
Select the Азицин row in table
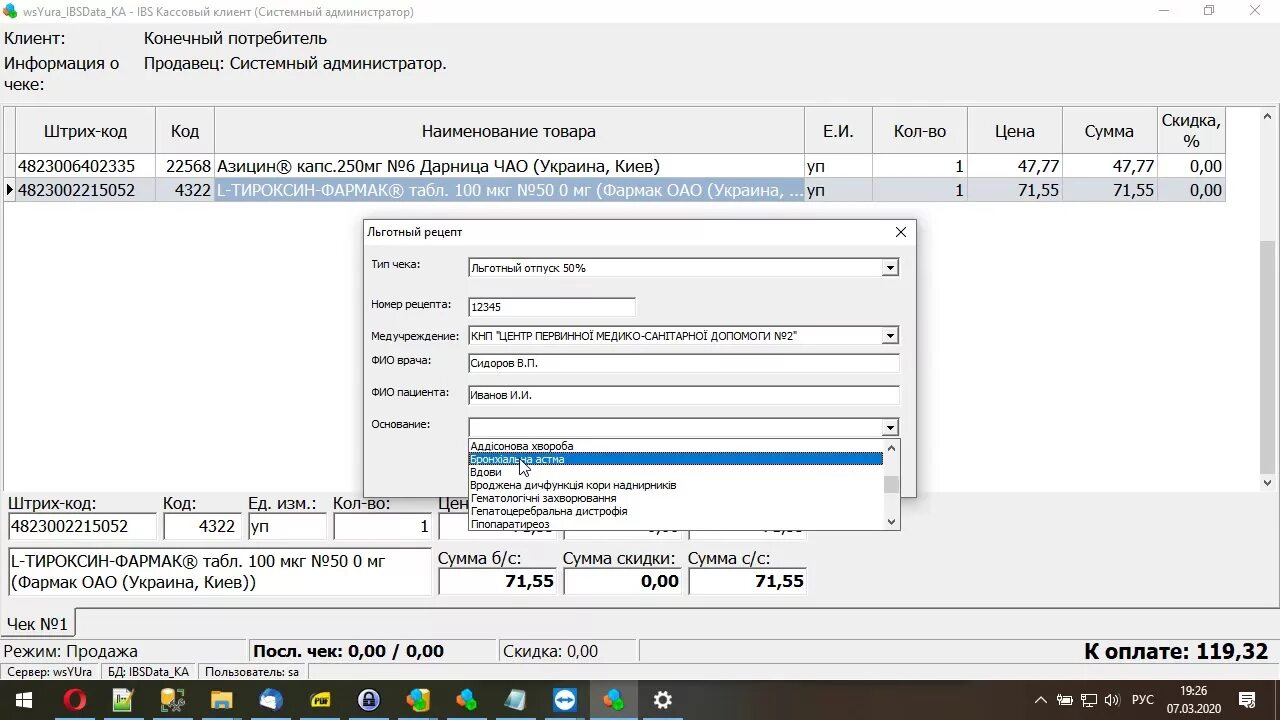(614, 166)
